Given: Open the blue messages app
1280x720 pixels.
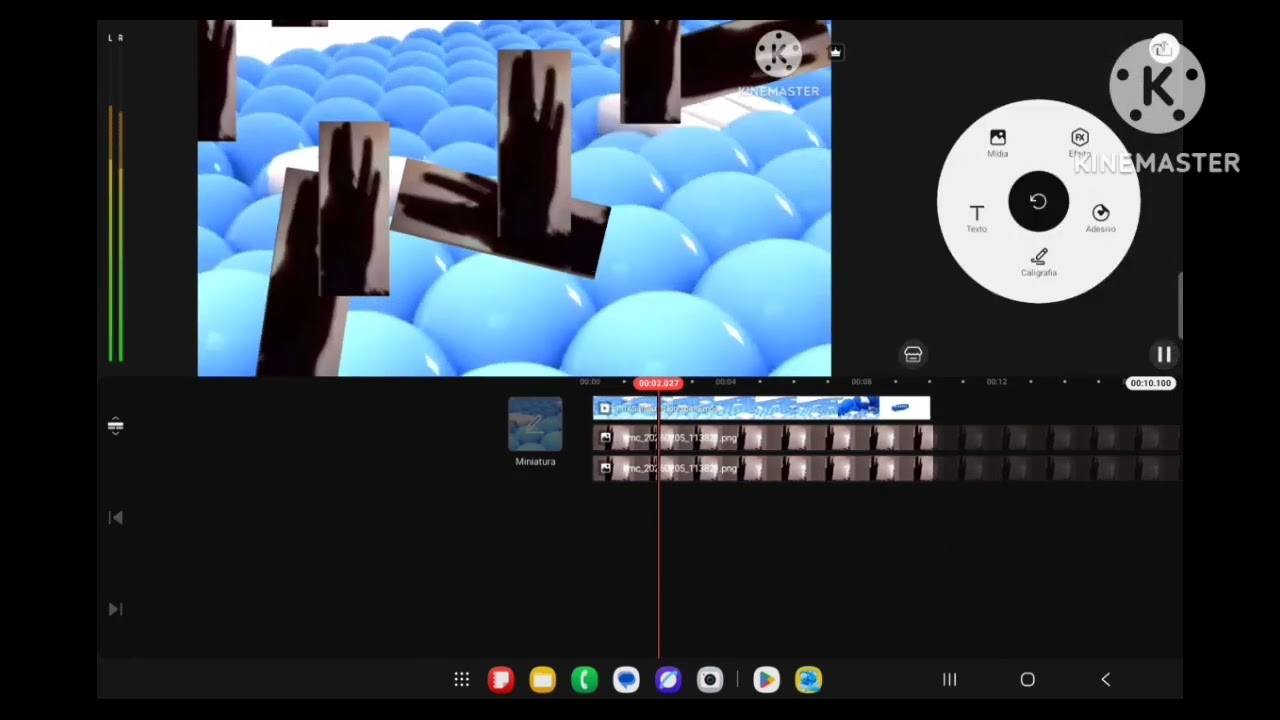Looking at the screenshot, I should pyautogui.click(x=626, y=680).
